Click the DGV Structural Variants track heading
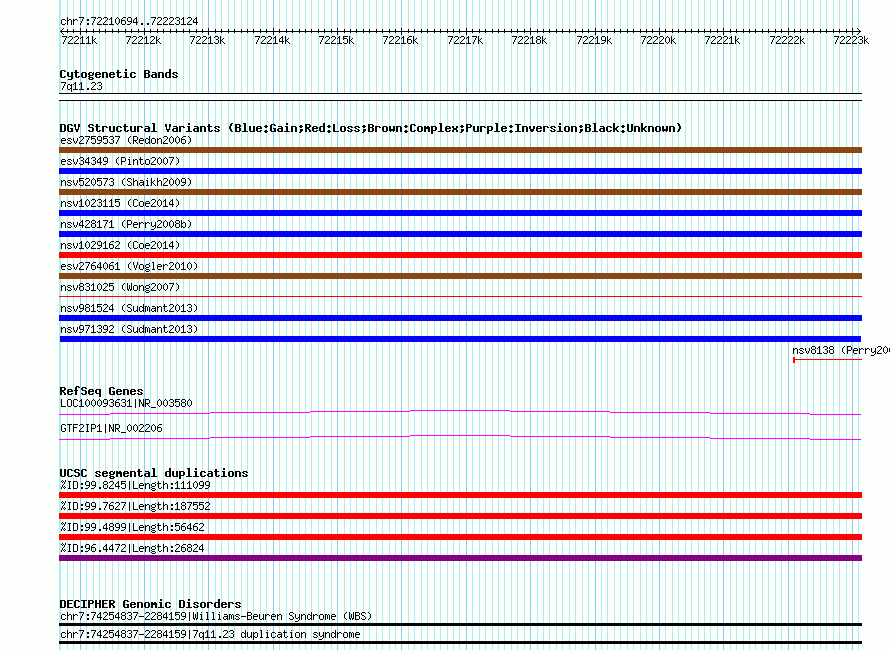The image size is (890, 650). pos(371,128)
